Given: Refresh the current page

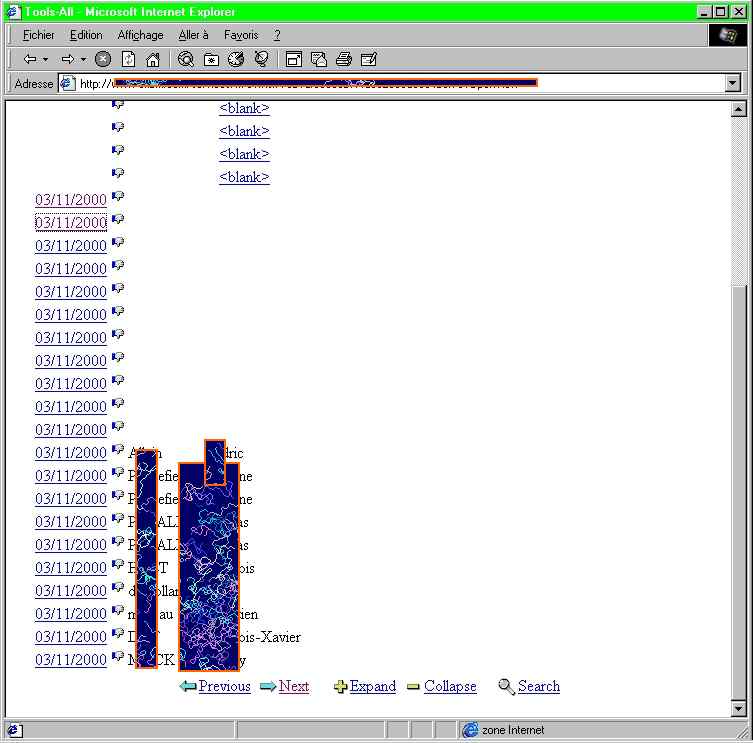Looking at the screenshot, I should (x=128, y=60).
